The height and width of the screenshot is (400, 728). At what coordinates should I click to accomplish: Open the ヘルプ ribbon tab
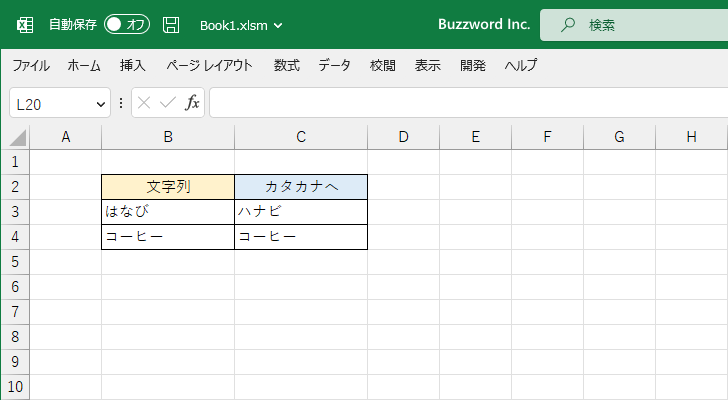tap(521, 65)
